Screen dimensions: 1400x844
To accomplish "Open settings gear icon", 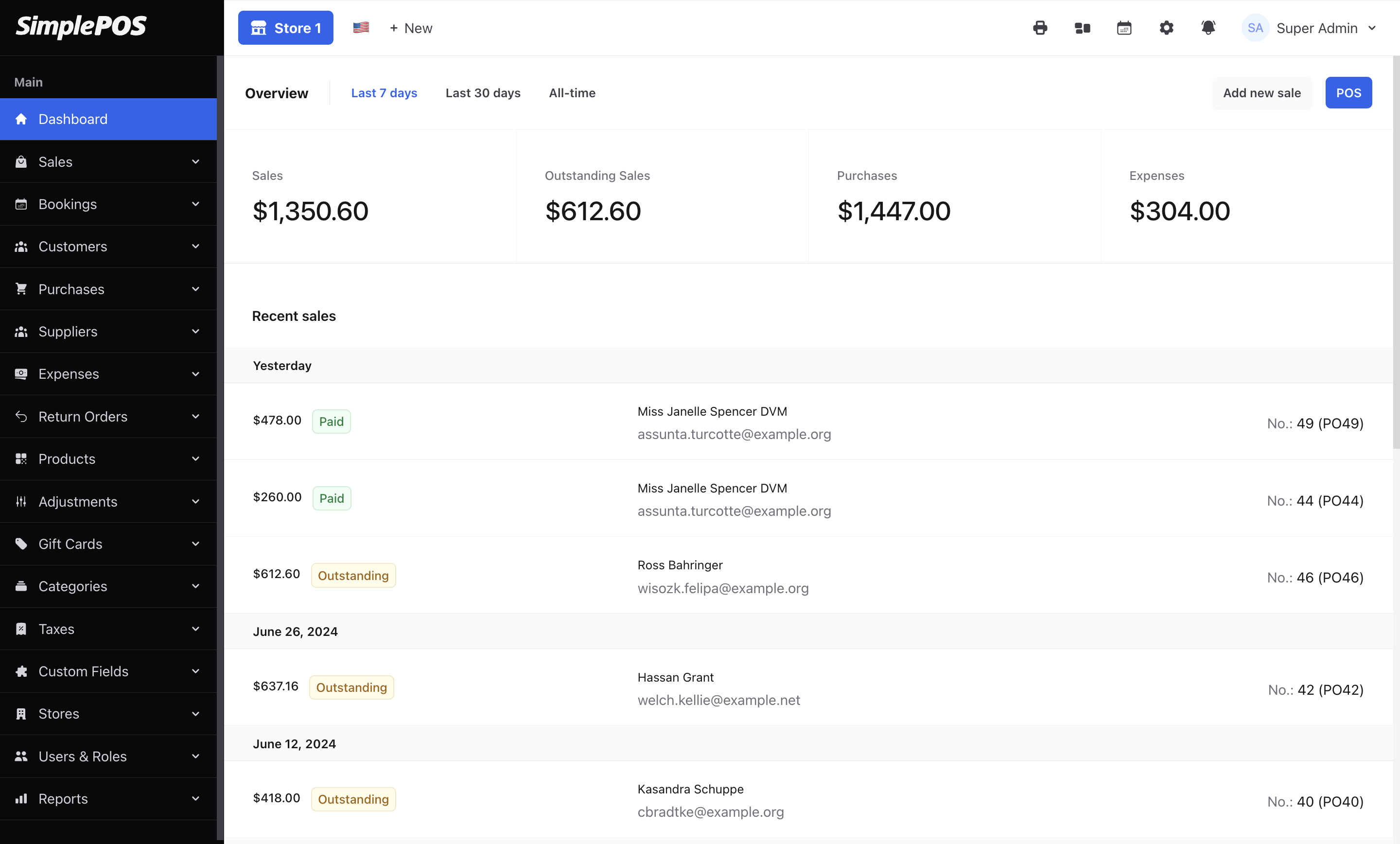I will tap(1166, 28).
